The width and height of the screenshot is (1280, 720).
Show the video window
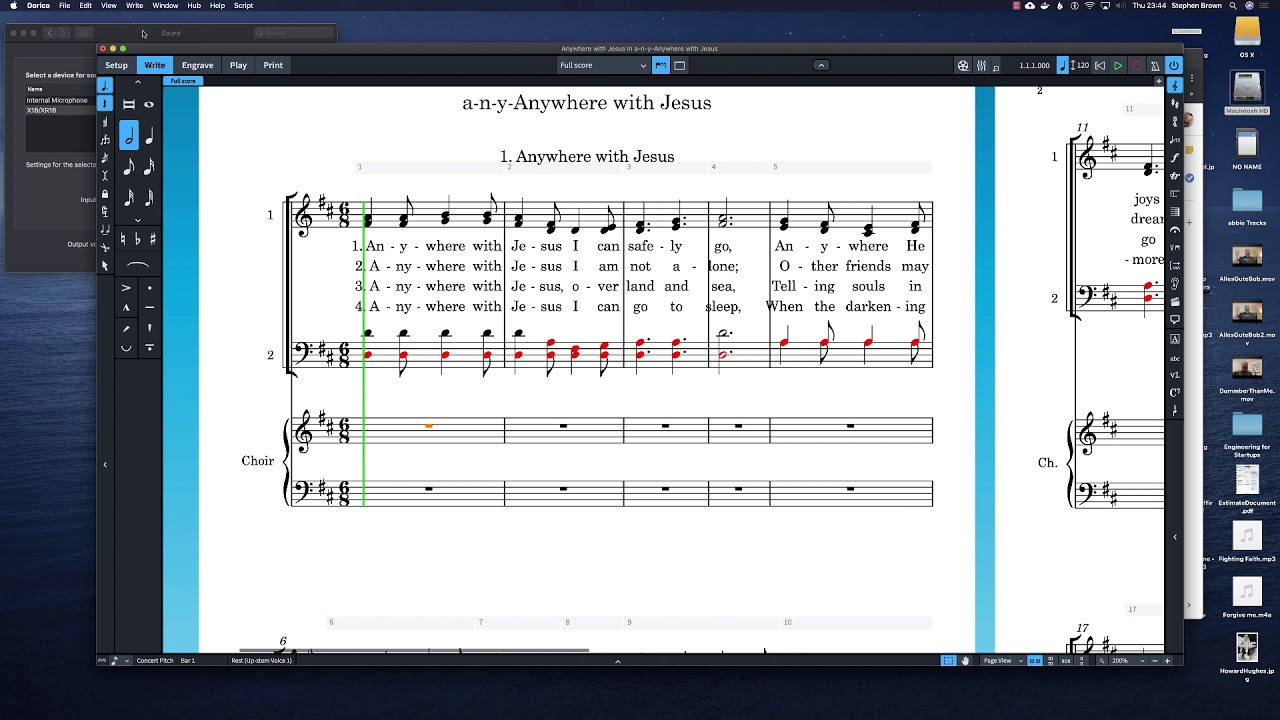[x=963, y=65]
